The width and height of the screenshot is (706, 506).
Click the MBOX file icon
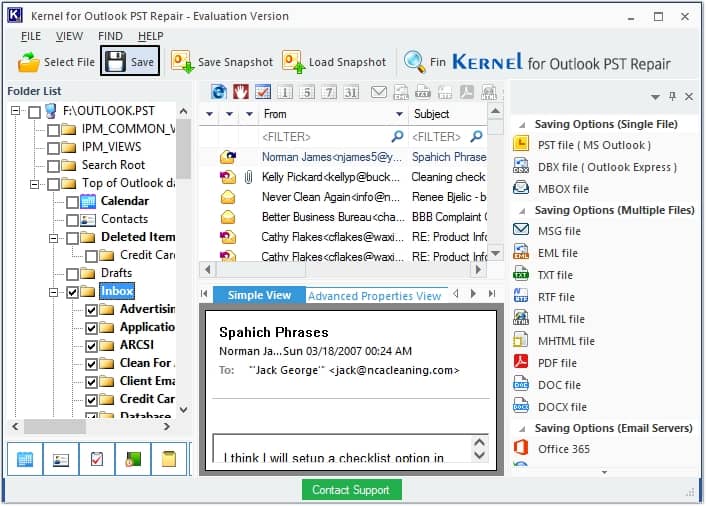521,188
